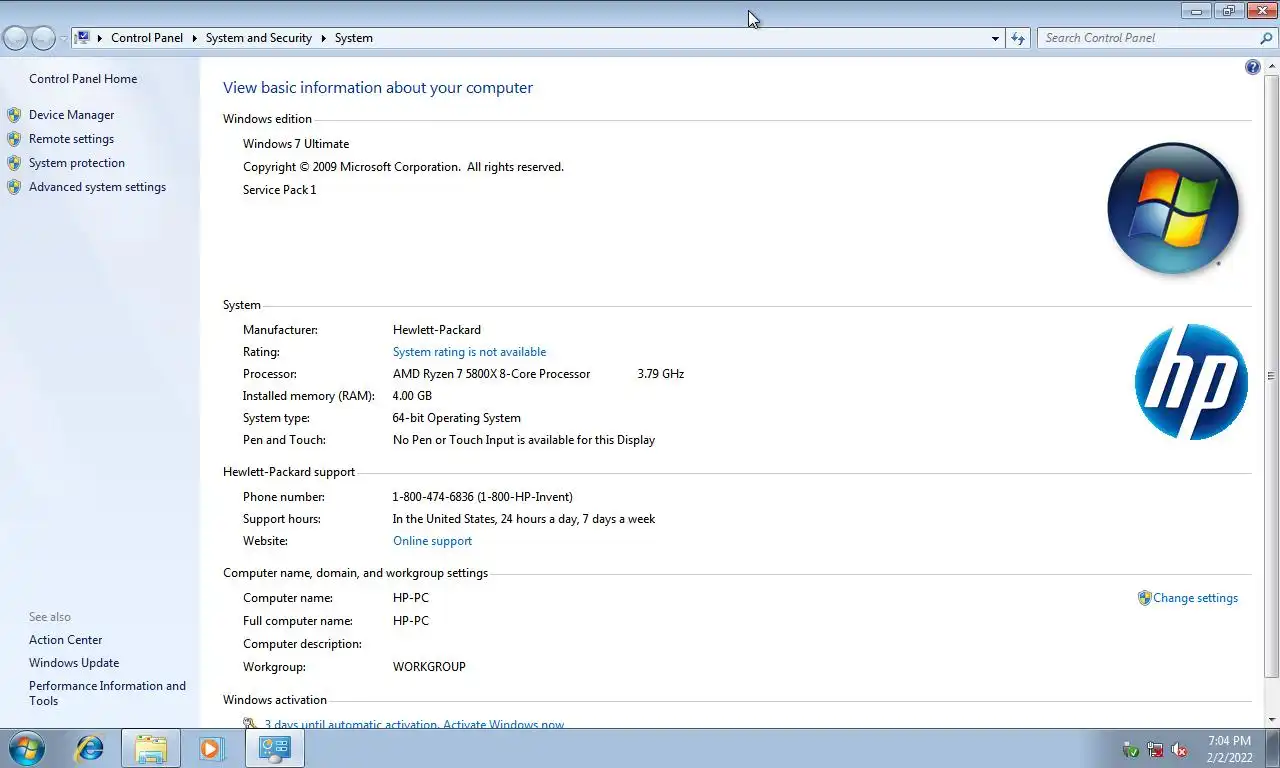Click the scrollbar down arrow

(1271, 720)
